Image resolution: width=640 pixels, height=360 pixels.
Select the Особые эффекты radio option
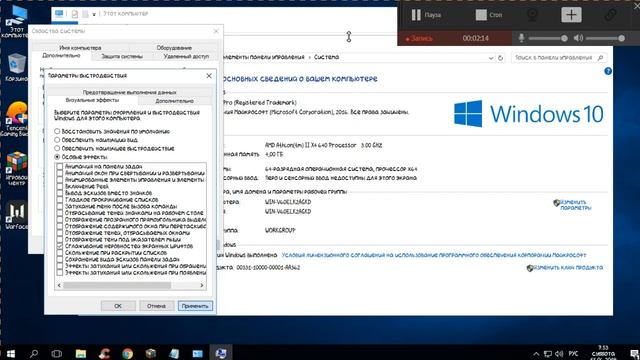(x=57, y=157)
